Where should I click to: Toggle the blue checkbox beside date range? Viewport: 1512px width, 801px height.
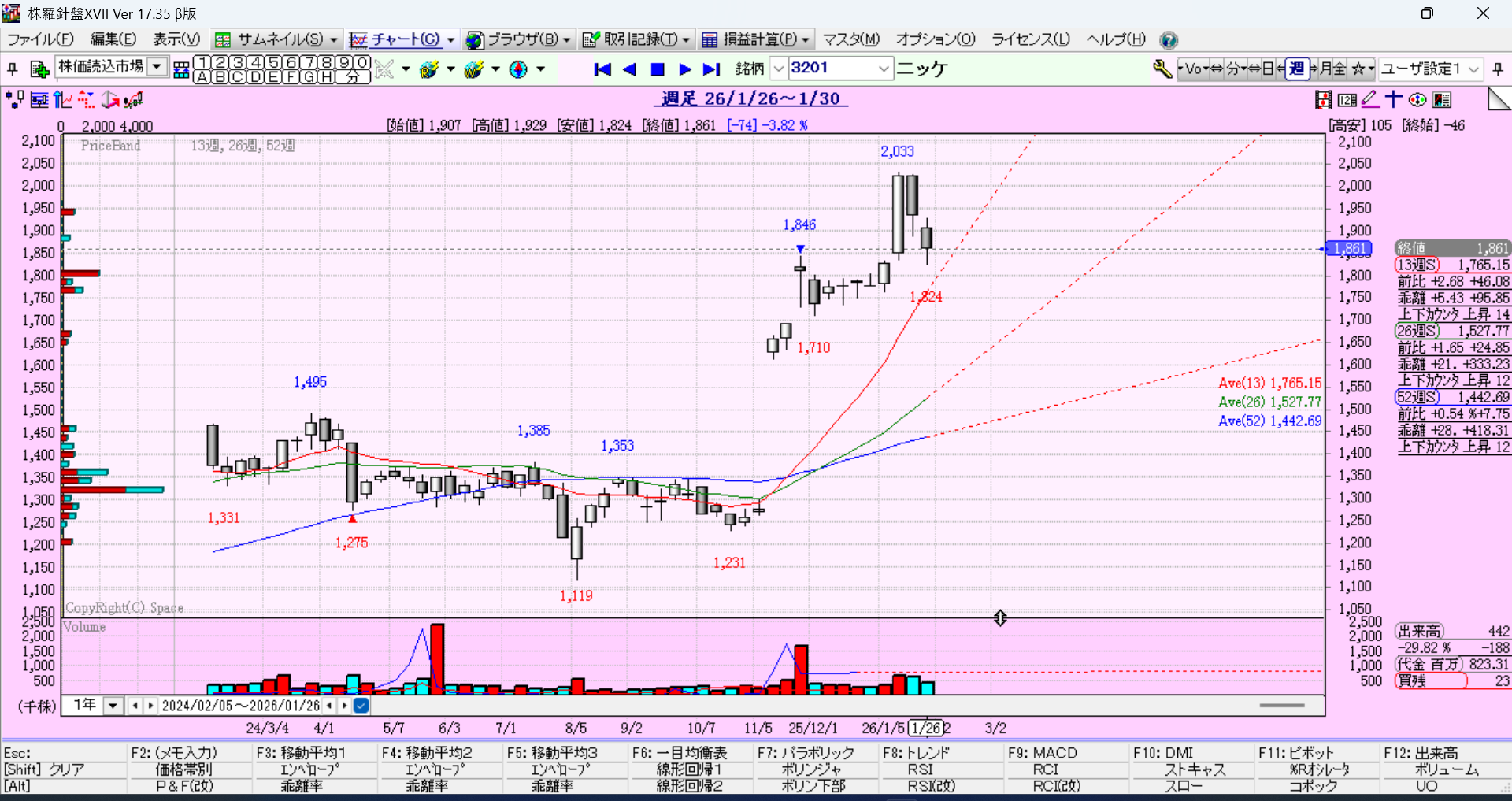click(361, 706)
